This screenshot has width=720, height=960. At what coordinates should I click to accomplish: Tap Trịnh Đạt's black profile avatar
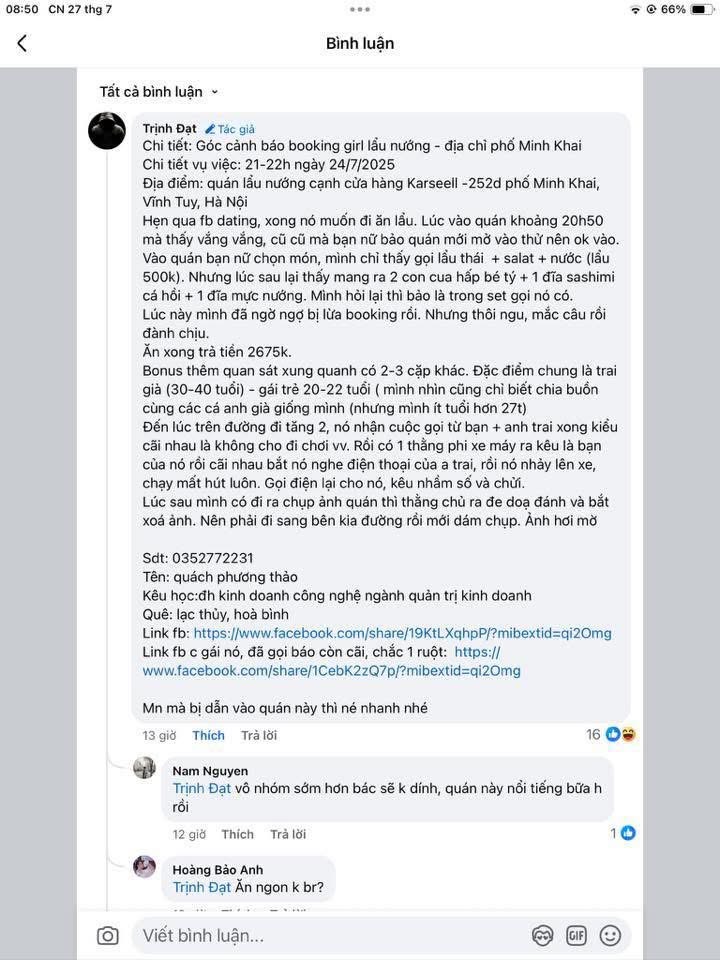[107, 130]
